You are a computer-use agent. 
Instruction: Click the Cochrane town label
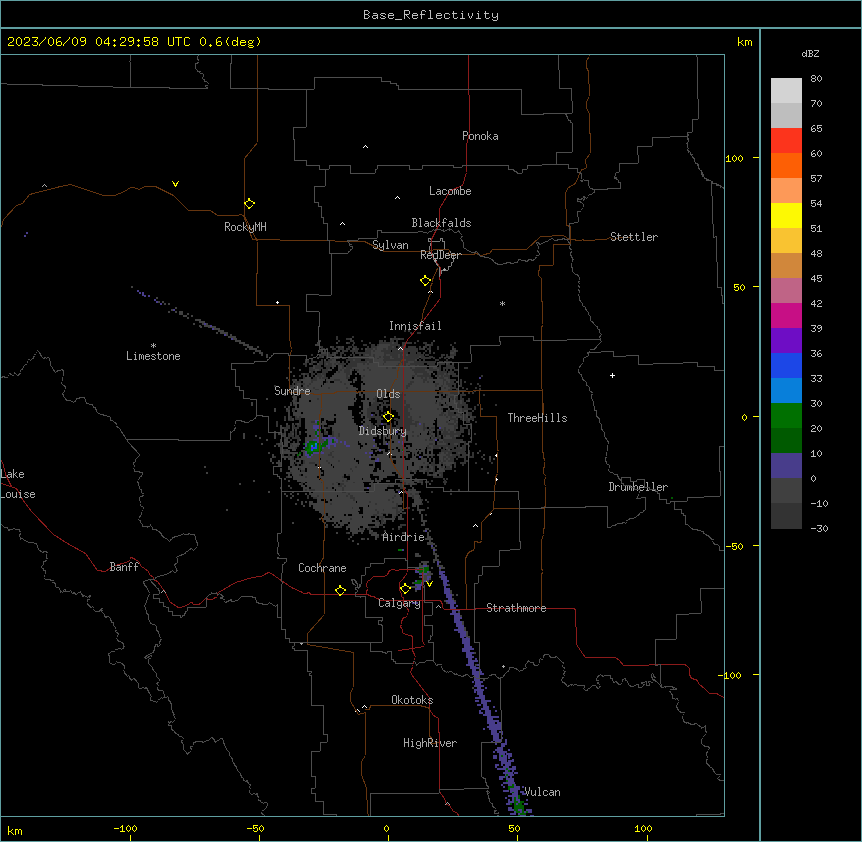[322, 568]
